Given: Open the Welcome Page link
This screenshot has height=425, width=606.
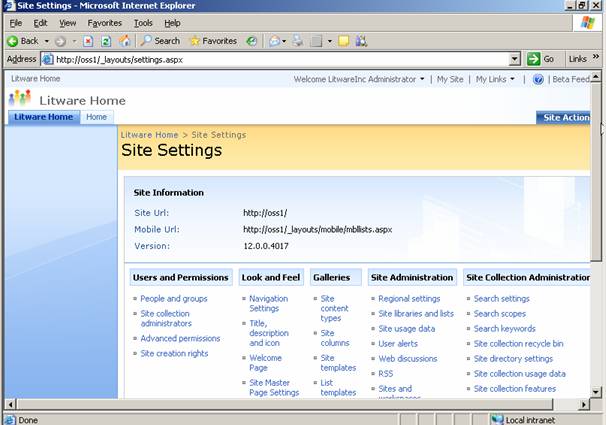Looking at the screenshot, I should click(x=265, y=363).
